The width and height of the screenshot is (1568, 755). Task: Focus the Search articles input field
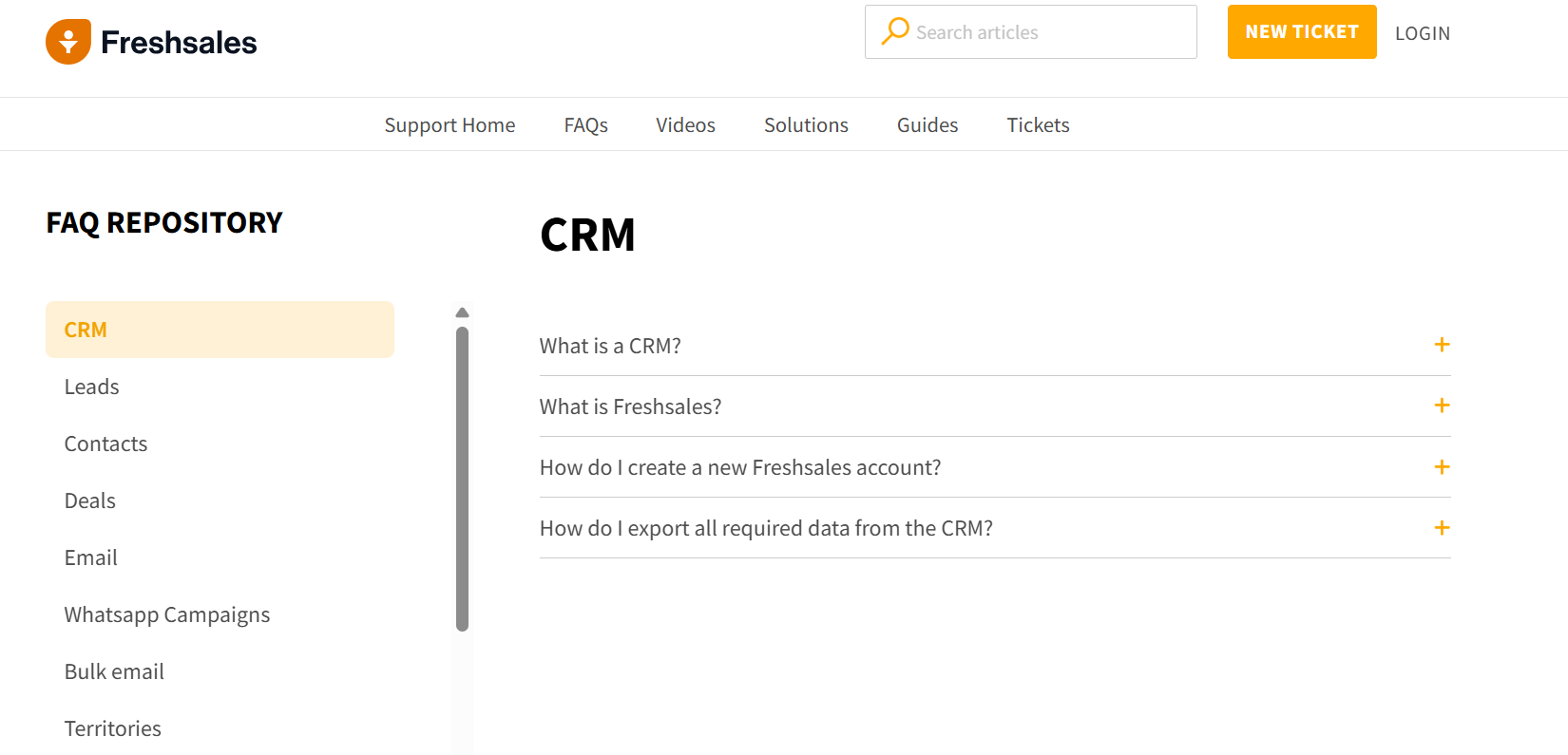pos(1031,32)
